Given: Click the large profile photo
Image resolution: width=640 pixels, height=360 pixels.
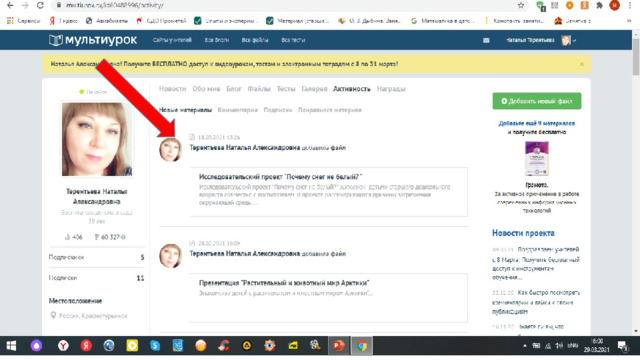Looking at the screenshot, I should [97, 139].
